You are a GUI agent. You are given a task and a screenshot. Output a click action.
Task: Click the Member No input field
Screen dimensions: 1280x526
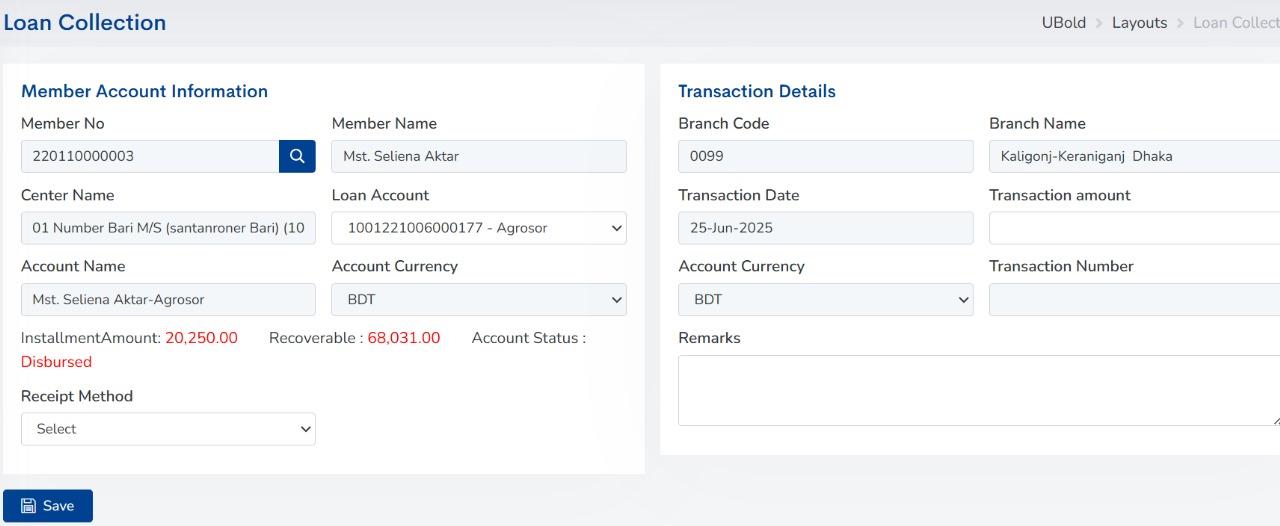tap(150, 156)
